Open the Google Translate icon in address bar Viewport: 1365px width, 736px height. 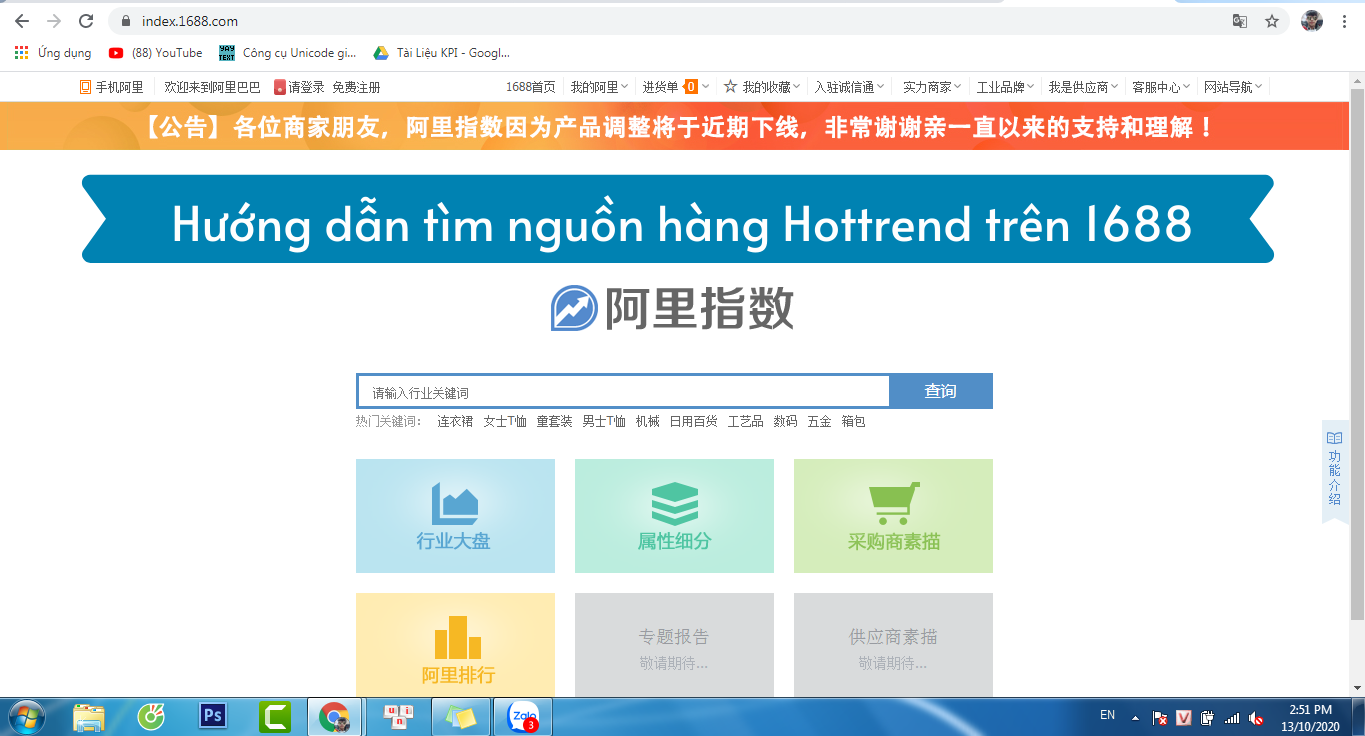tap(1240, 21)
